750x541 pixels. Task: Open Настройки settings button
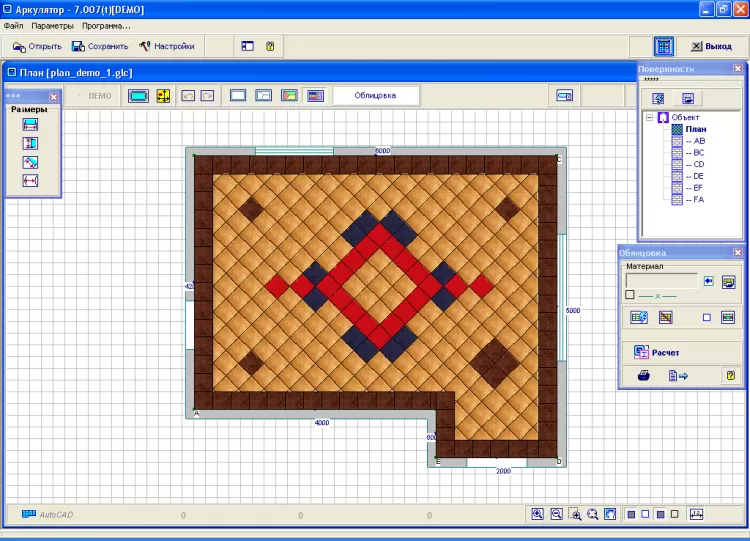(x=166, y=46)
